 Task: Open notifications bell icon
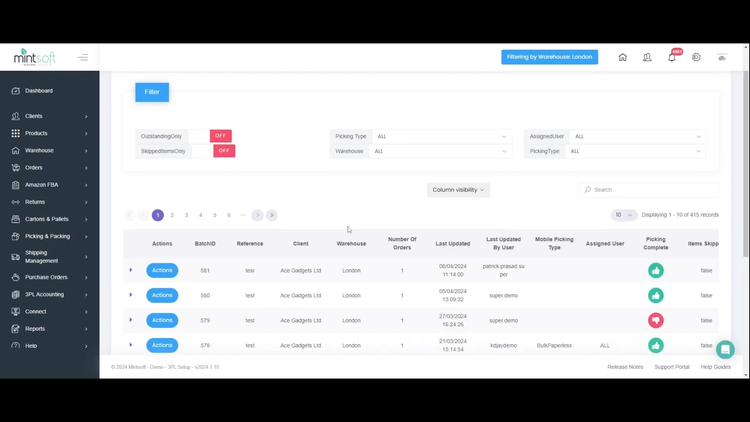click(x=672, y=57)
